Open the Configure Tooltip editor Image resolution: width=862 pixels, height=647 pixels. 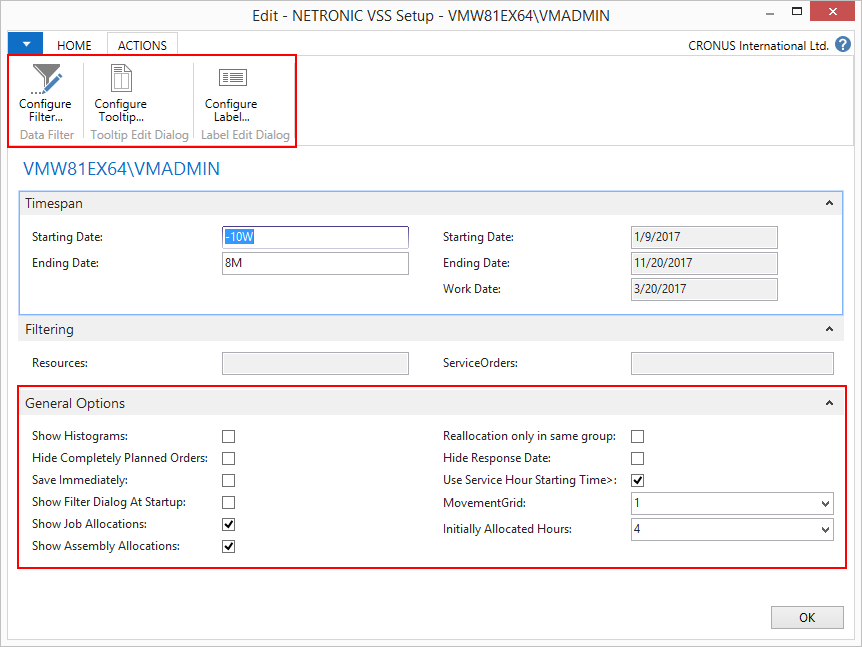120,95
